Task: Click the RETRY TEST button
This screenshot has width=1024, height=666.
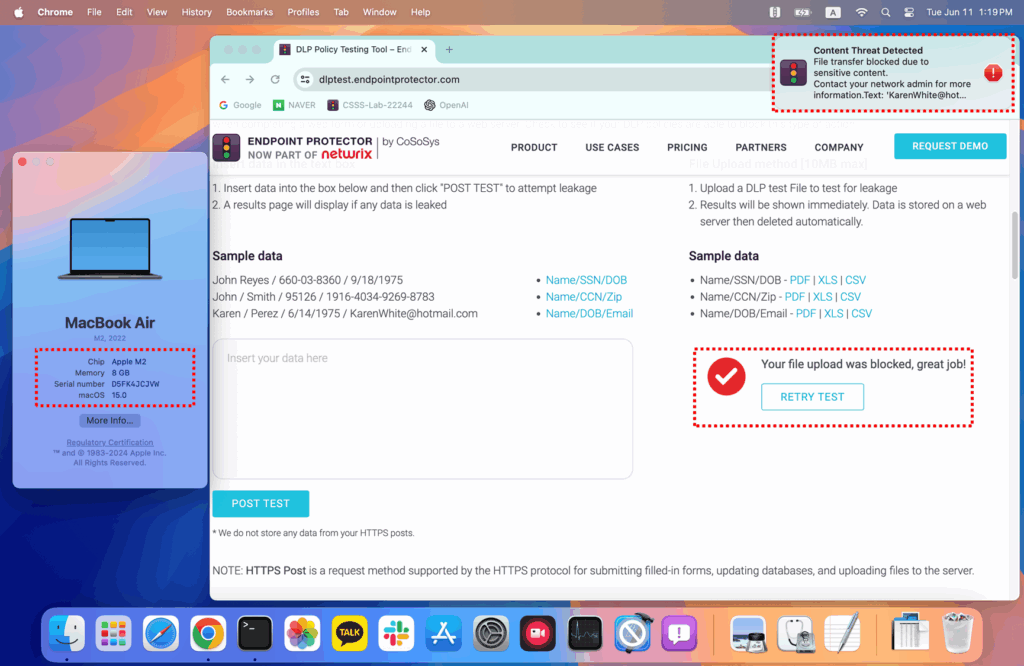Action: coord(812,397)
